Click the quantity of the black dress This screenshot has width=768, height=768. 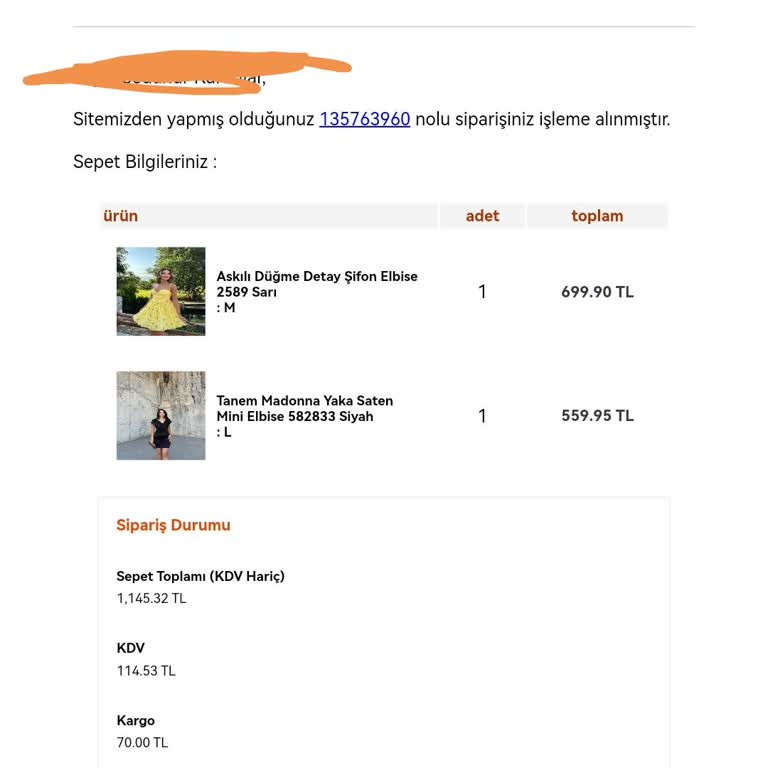(482, 416)
